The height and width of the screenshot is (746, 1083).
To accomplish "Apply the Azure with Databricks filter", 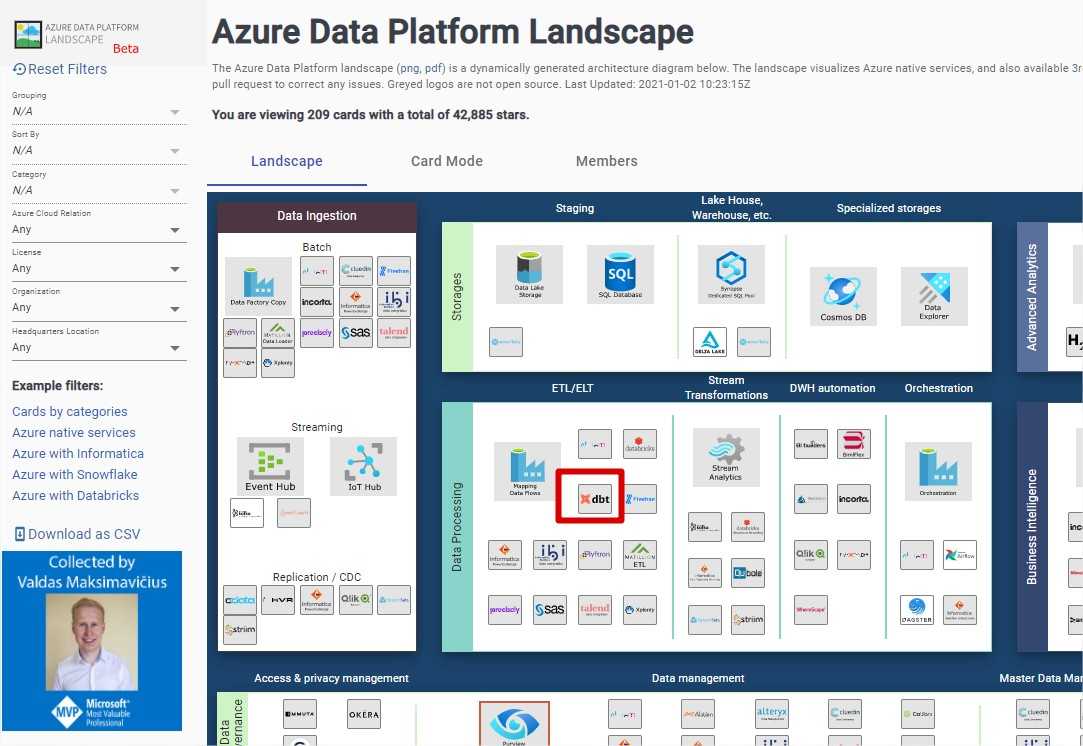I will tap(75, 495).
